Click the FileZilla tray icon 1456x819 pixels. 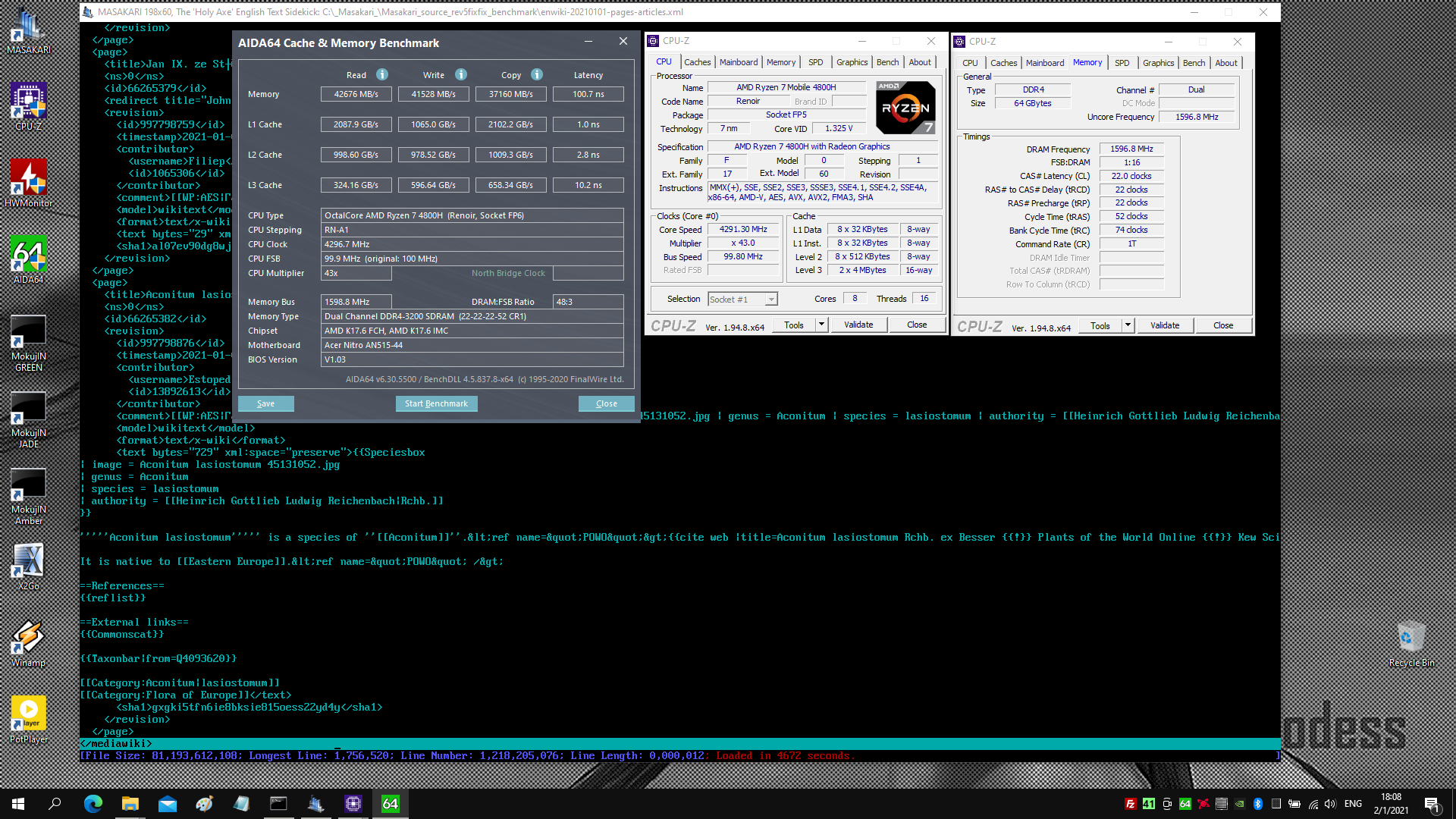pos(1130,804)
